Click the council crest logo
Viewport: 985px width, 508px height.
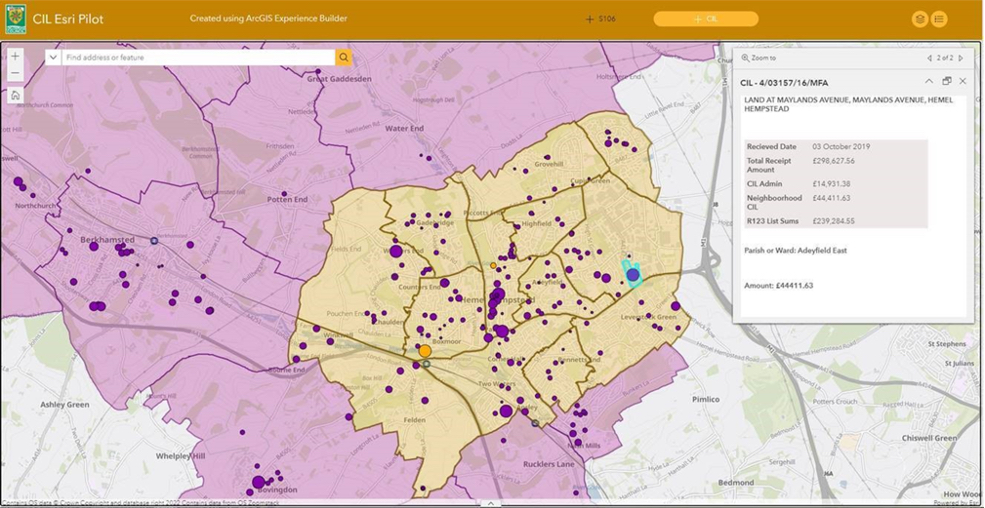(15, 19)
